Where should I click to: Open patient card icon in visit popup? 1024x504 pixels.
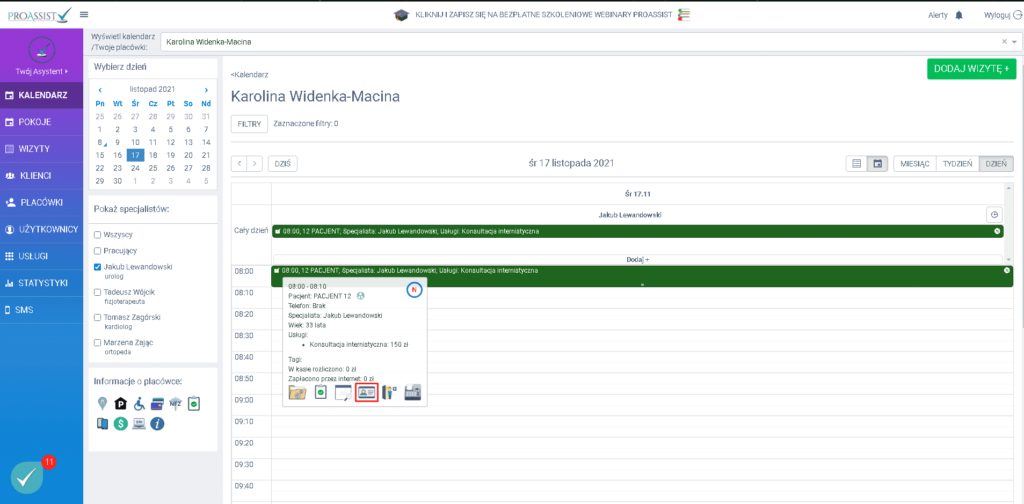[x=367, y=393]
